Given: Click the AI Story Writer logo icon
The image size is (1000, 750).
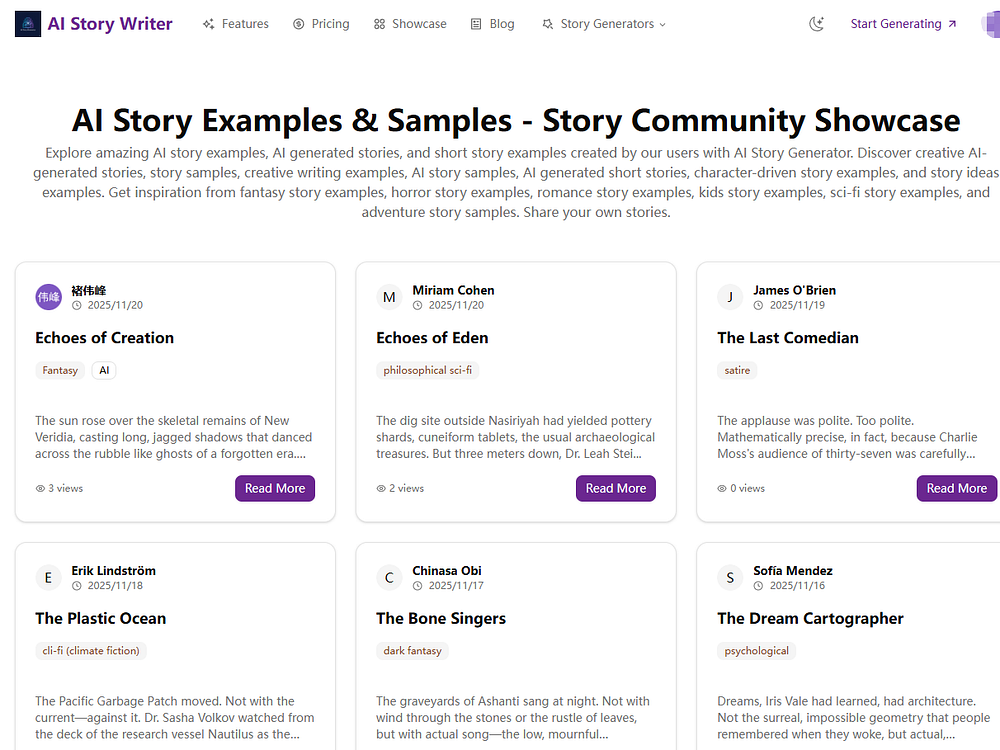Looking at the screenshot, I should (x=28, y=24).
